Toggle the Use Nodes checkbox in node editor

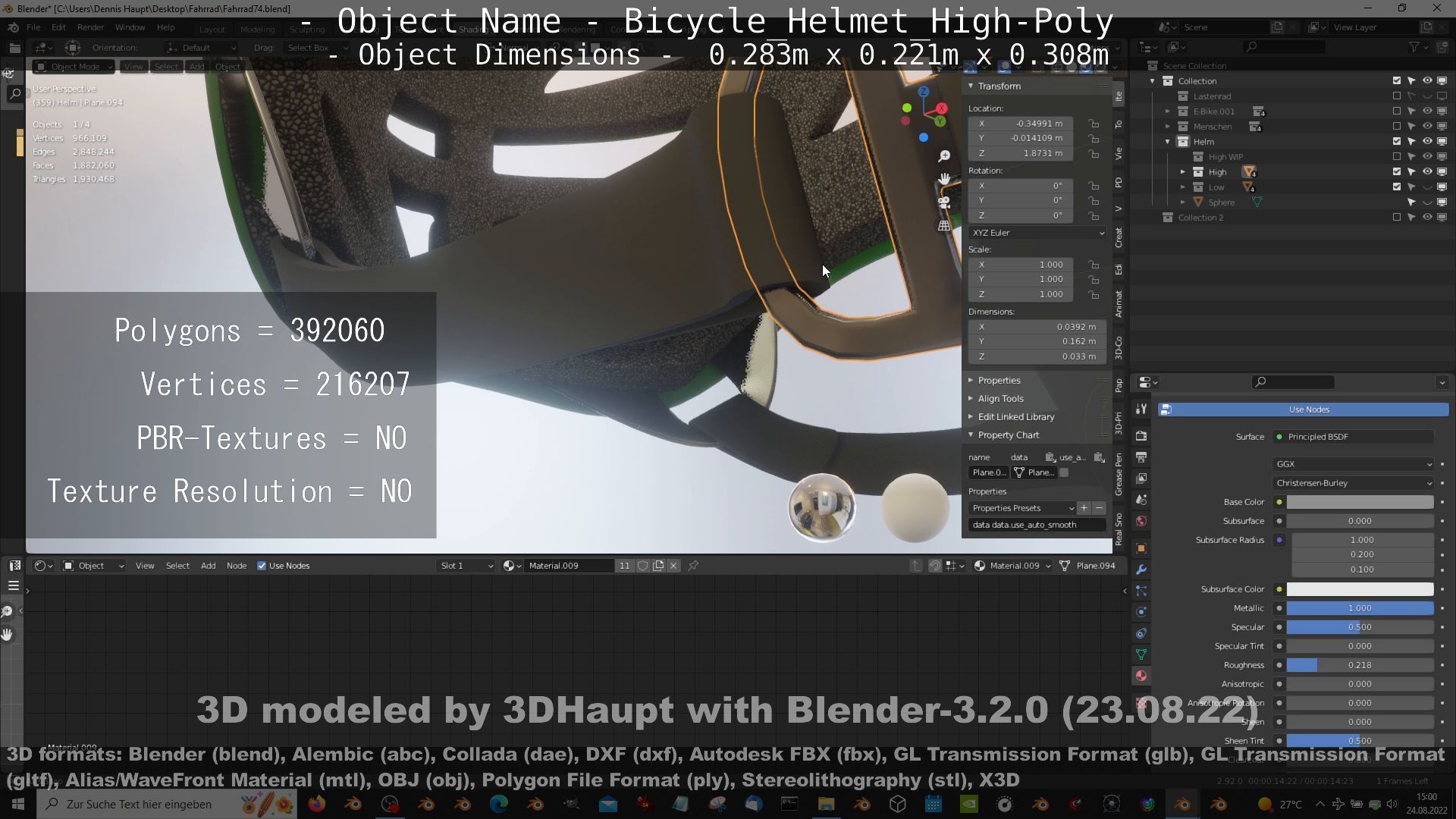[262, 566]
